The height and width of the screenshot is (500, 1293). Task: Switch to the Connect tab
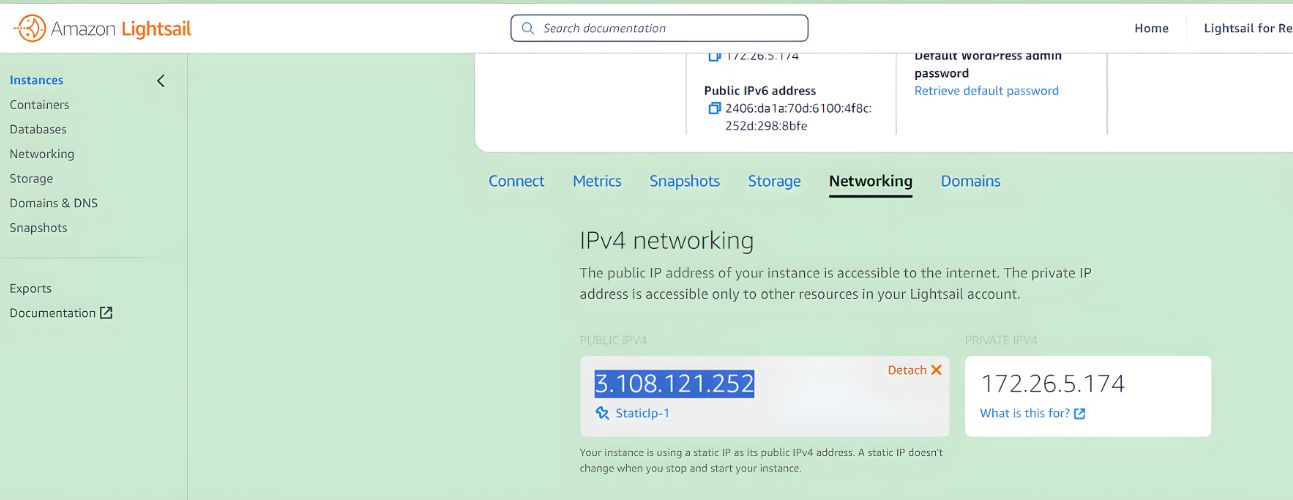click(516, 181)
